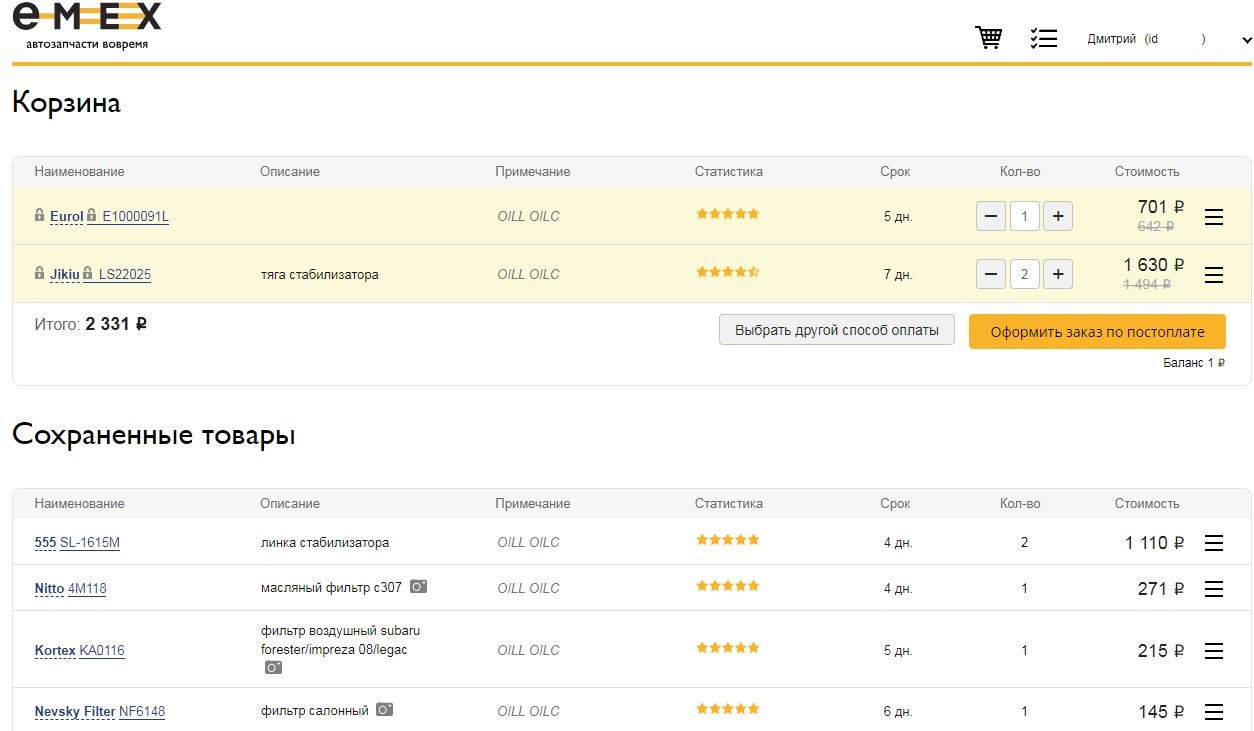View star rating of 555 SL-1615M

[728, 540]
